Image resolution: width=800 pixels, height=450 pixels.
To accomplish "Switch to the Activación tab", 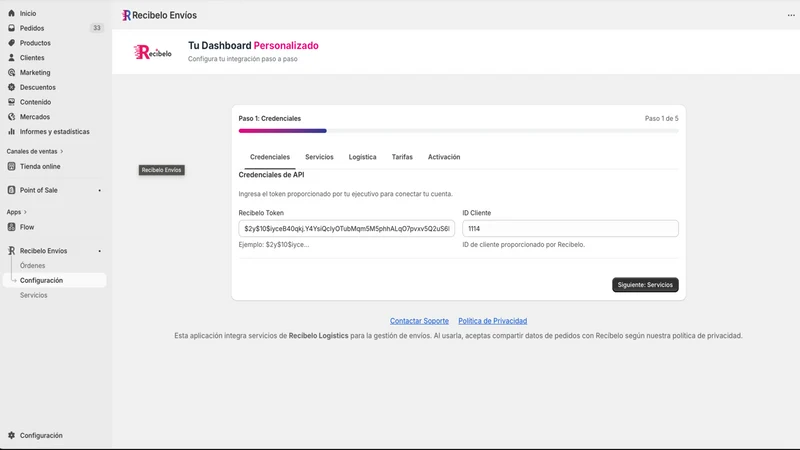I will [x=444, y=157].
